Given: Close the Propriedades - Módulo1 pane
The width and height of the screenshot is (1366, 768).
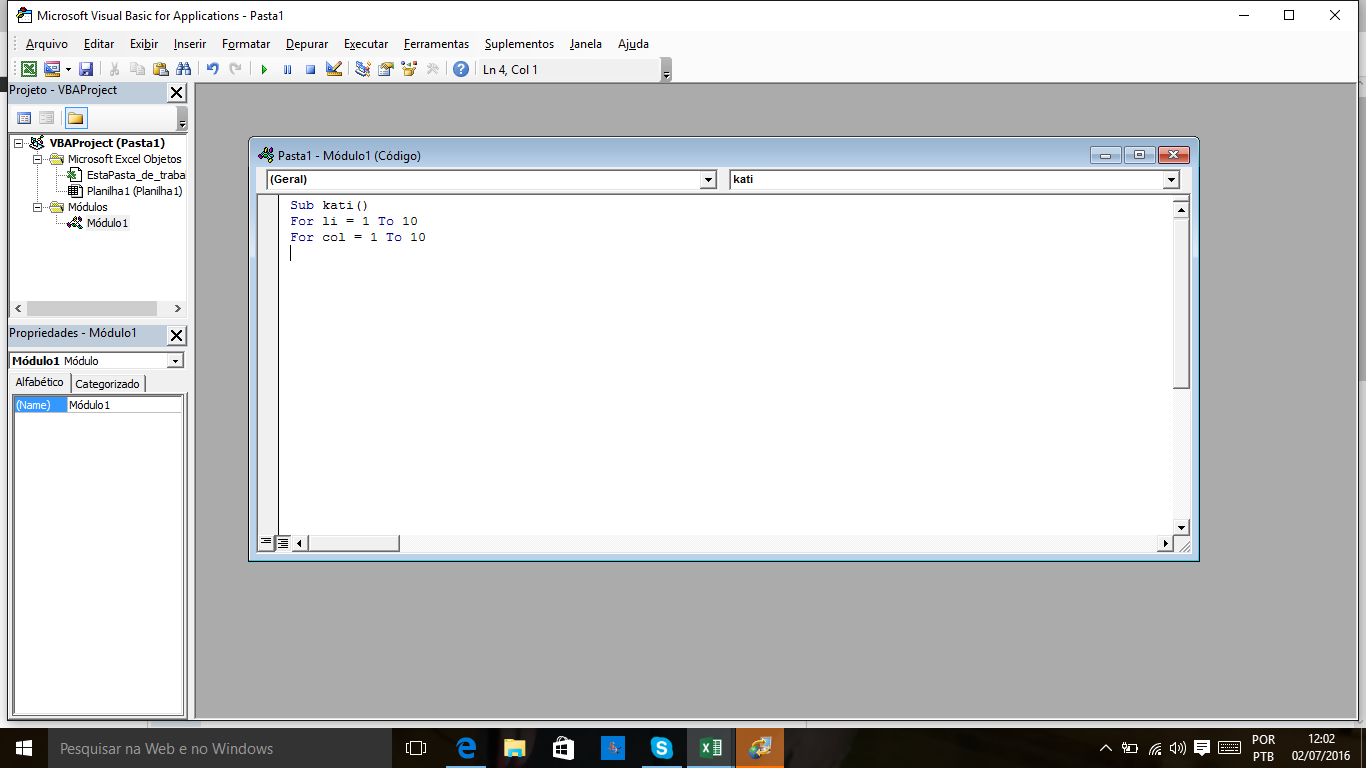Looking at the screenshot, I should (176, 335).
